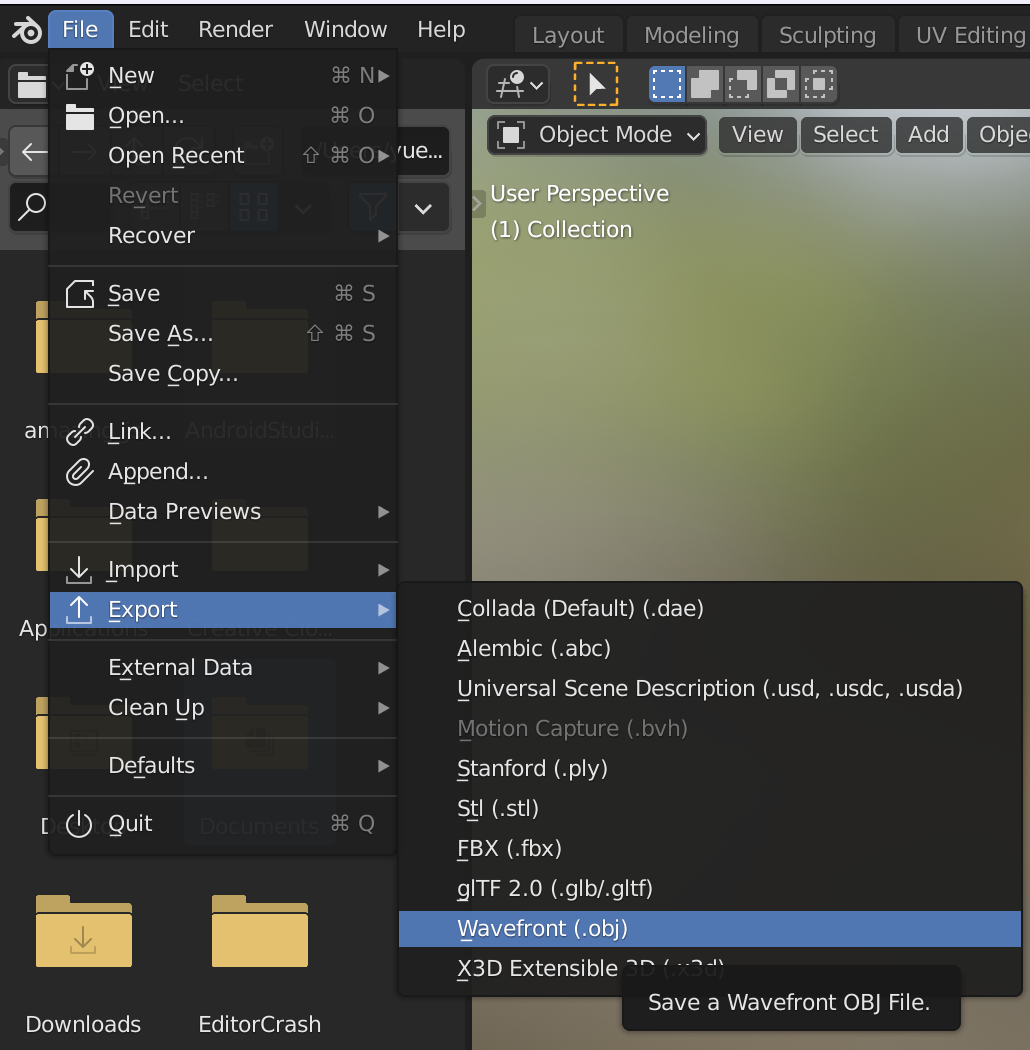Screen dimensions: 1030x1050
Task: Expand the Object Mode dropdown
Action: coord(597,135)
